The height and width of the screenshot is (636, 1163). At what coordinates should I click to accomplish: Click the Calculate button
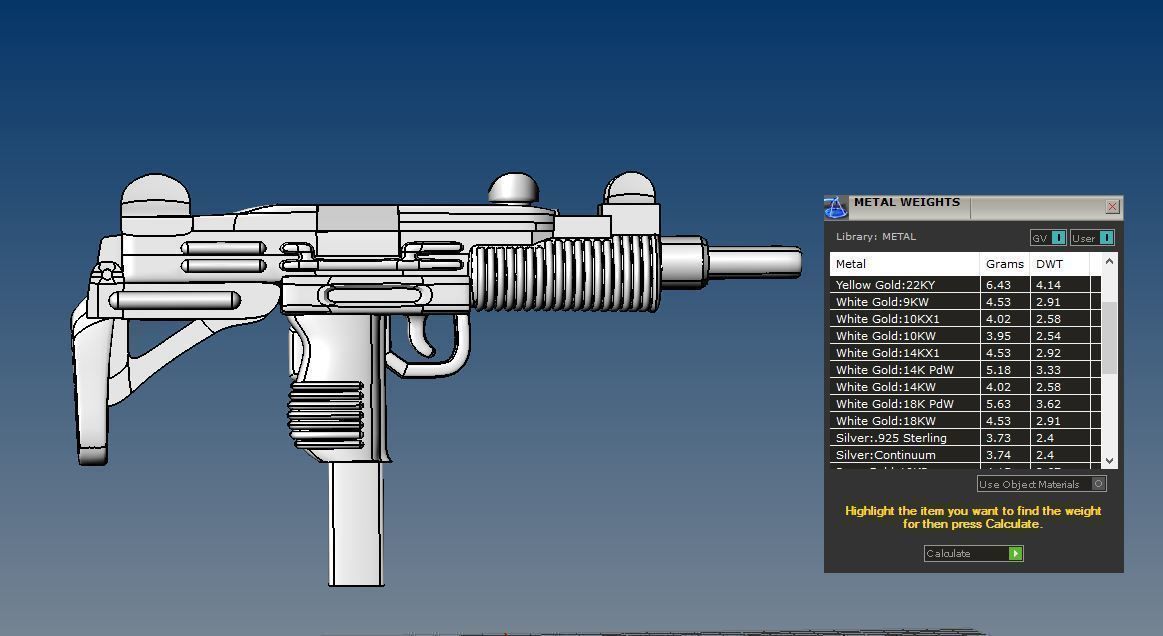(974, 553)
